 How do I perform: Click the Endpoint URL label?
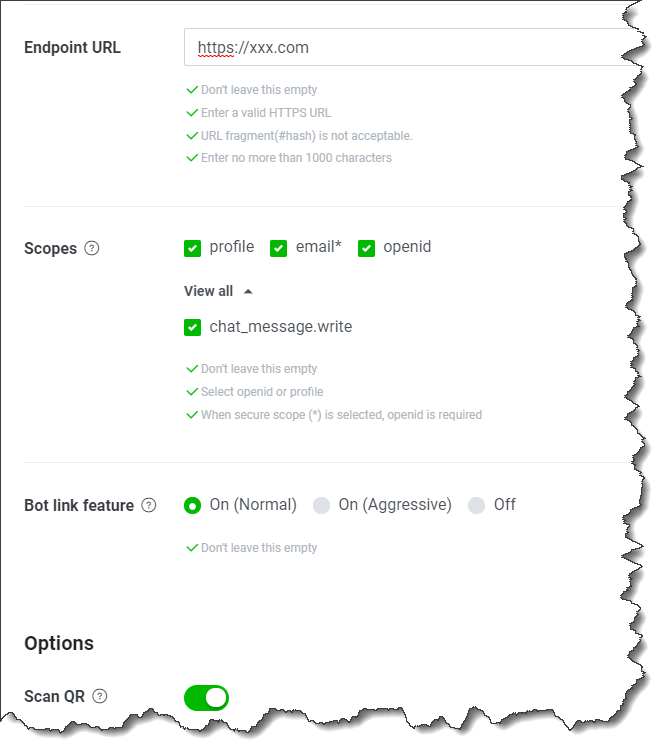(x=72, y=47)
